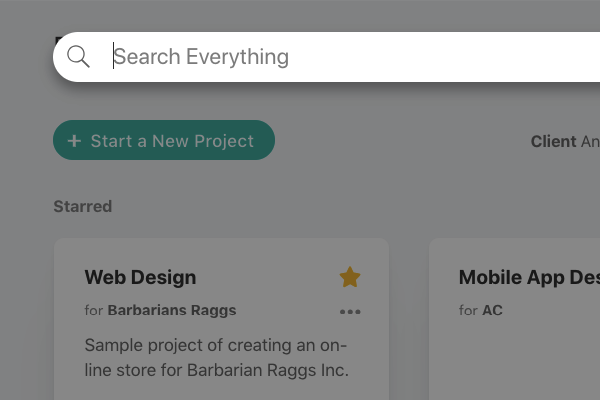
Task: Unstar the Web Design project
Action: point(350,277)
